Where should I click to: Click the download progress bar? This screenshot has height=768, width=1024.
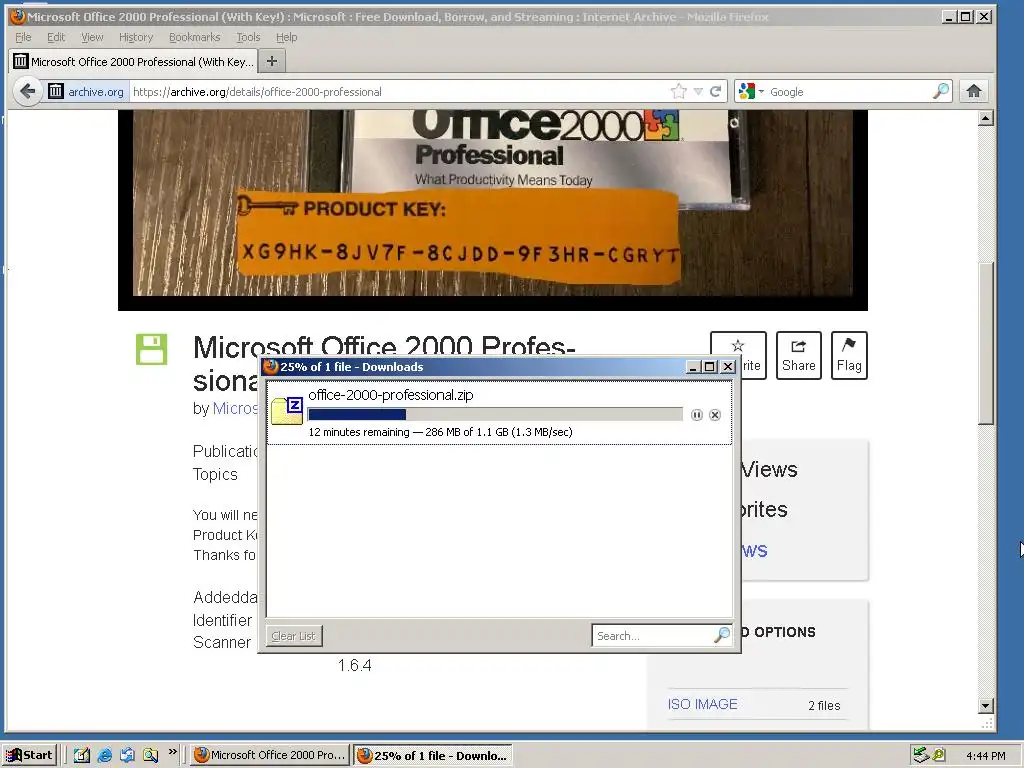coord(495,415)
